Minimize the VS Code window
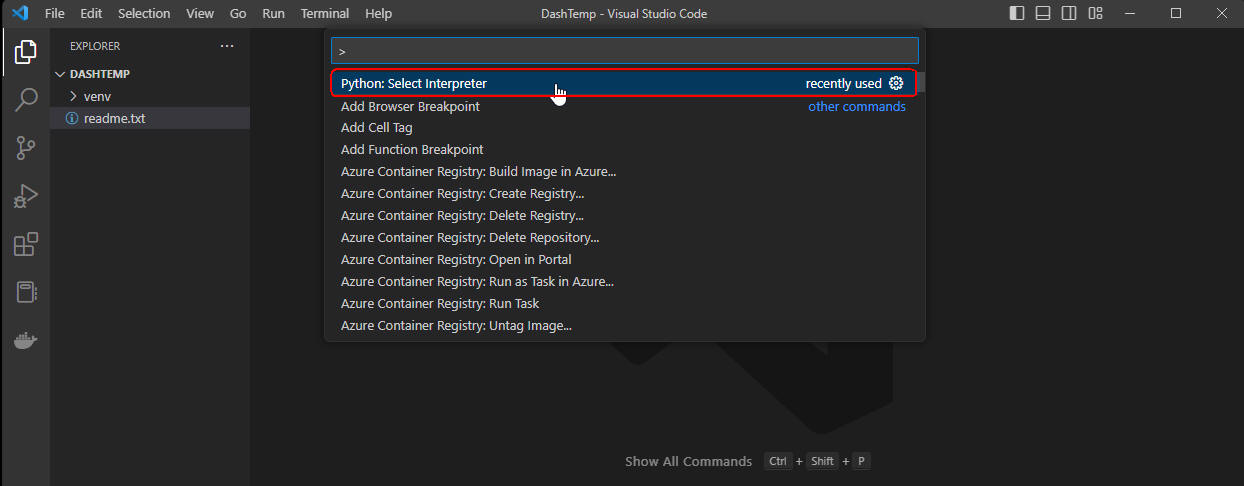1244x486 pixels. [1130, 13]
